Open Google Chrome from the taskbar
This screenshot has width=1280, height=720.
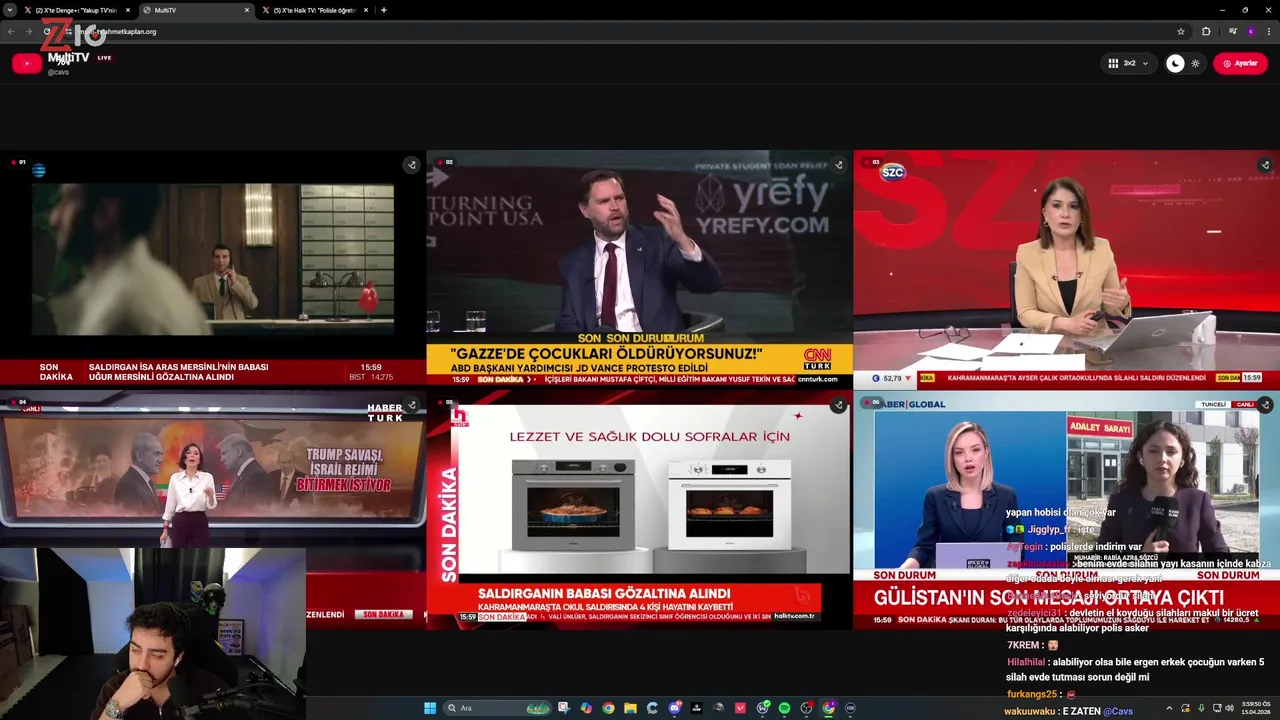point(608,708)
